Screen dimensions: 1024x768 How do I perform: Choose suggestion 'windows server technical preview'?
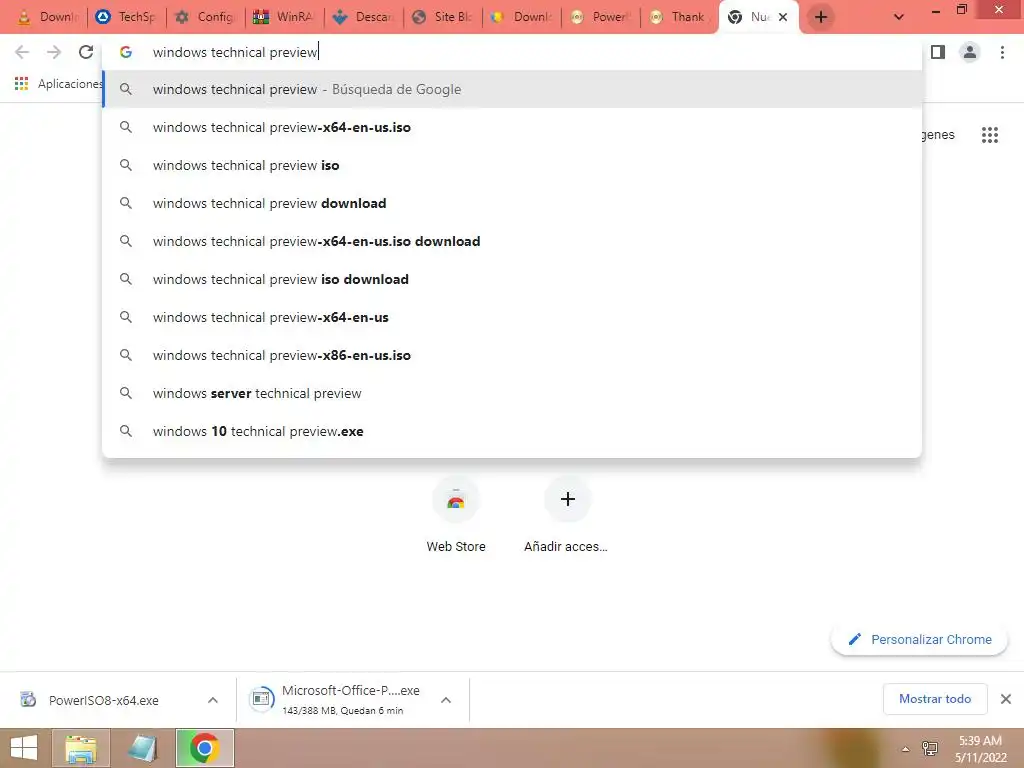click(x=512, y=393)
